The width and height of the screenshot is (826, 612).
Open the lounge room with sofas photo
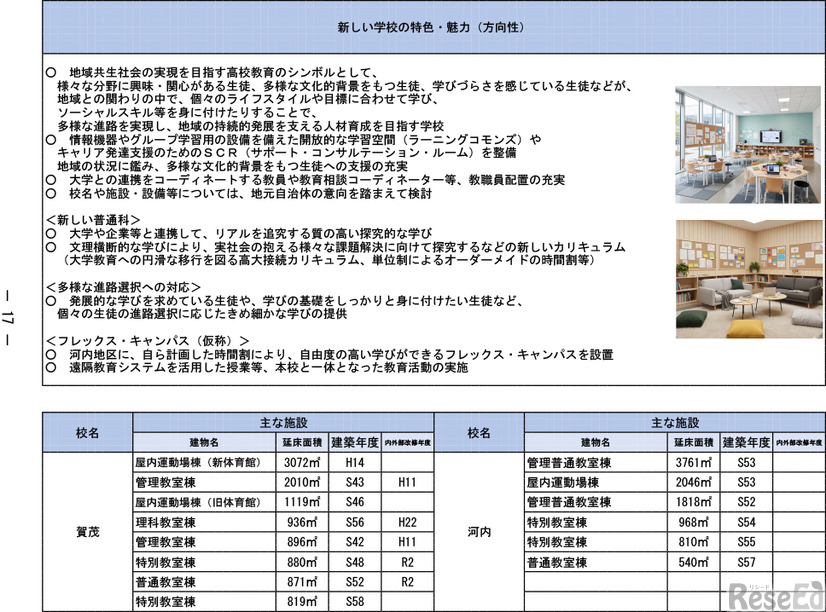[749, 279]
